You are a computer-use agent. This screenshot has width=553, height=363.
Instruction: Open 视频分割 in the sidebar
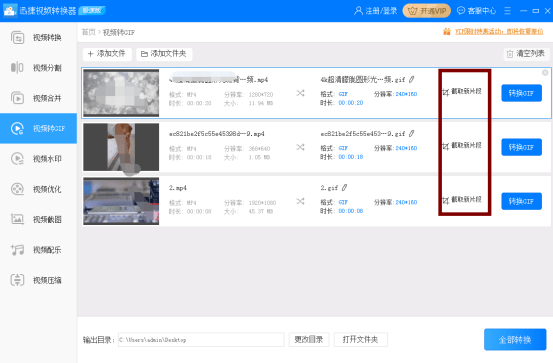click(x=38, y=67)
